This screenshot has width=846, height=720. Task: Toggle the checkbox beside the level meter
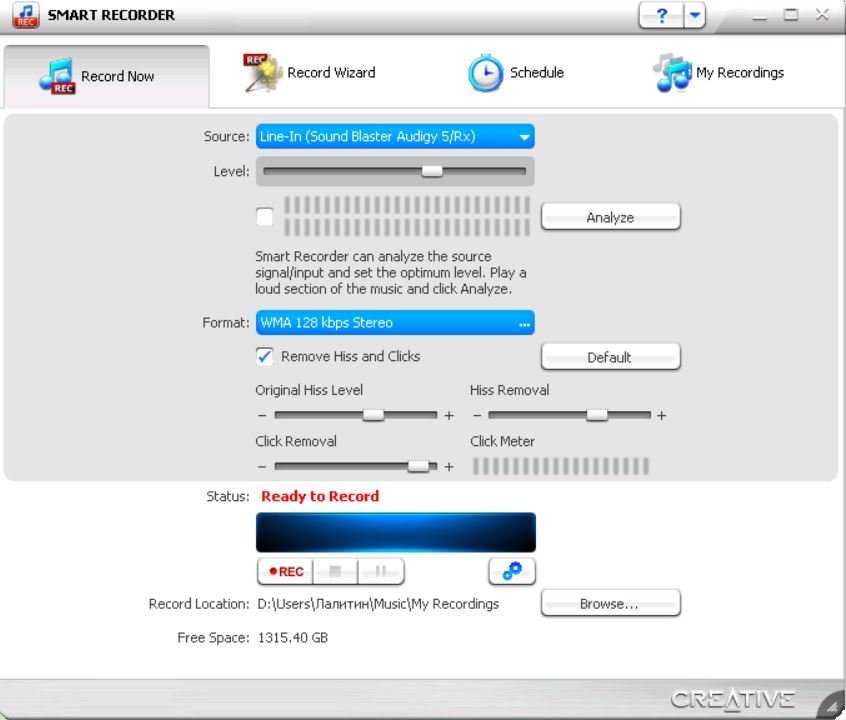pos(265,217)
